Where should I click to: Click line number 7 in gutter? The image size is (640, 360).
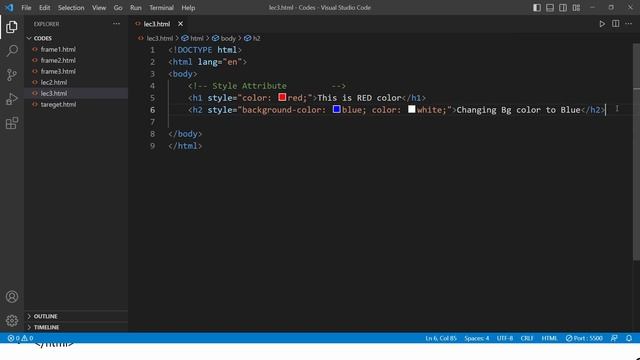152,122
